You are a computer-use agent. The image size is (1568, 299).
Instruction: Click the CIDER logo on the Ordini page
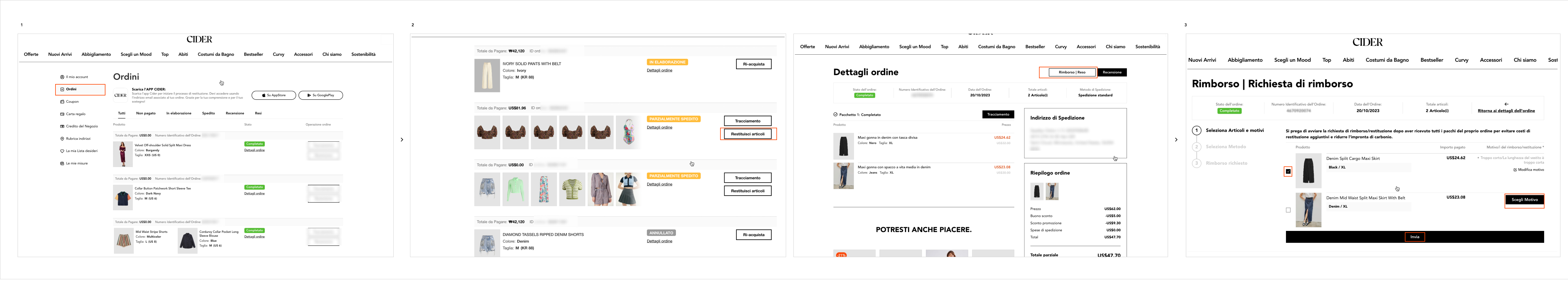pyautogui.click(x=200, y=39)
